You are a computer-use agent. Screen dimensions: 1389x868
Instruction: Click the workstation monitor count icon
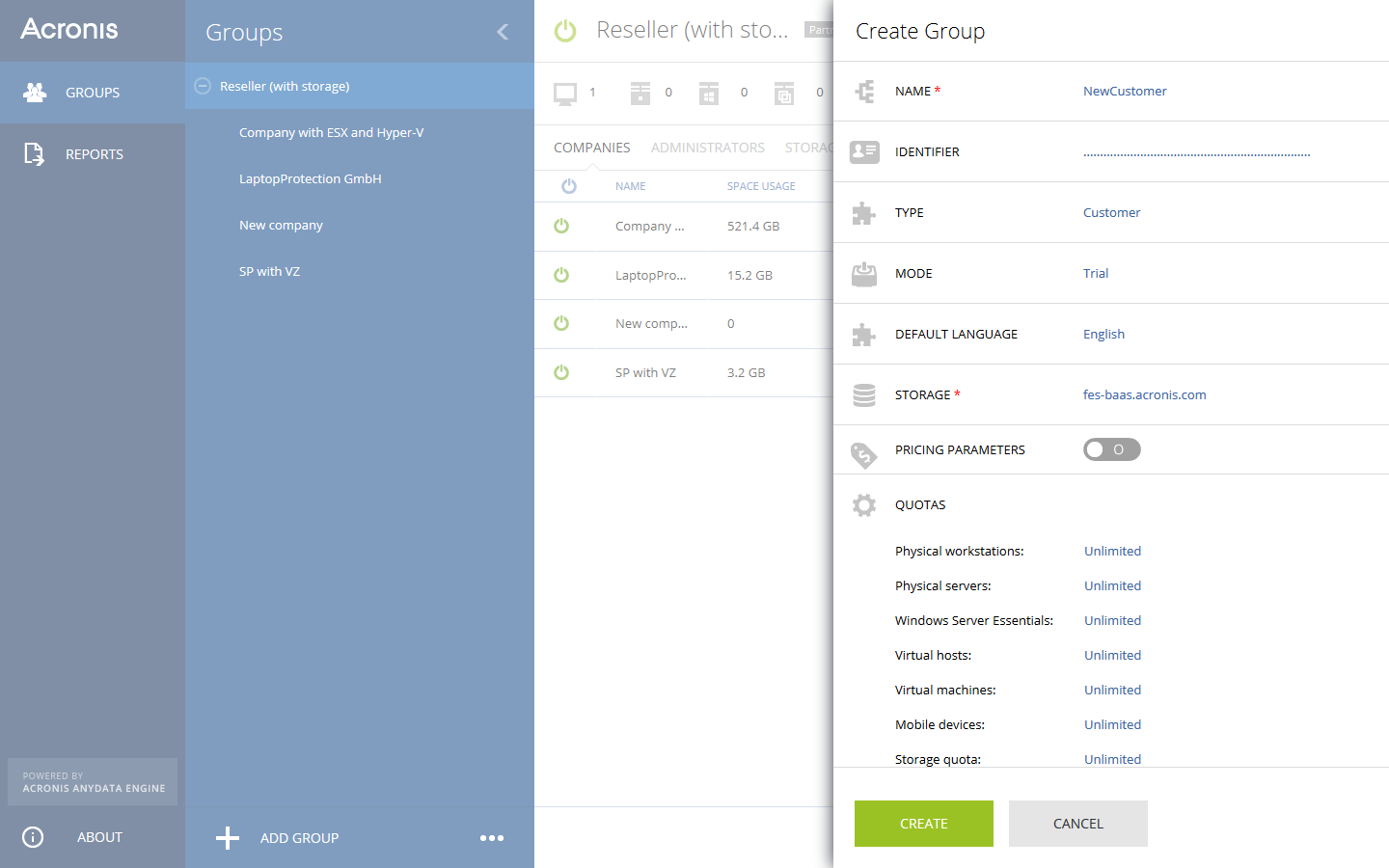coord(565,94)
